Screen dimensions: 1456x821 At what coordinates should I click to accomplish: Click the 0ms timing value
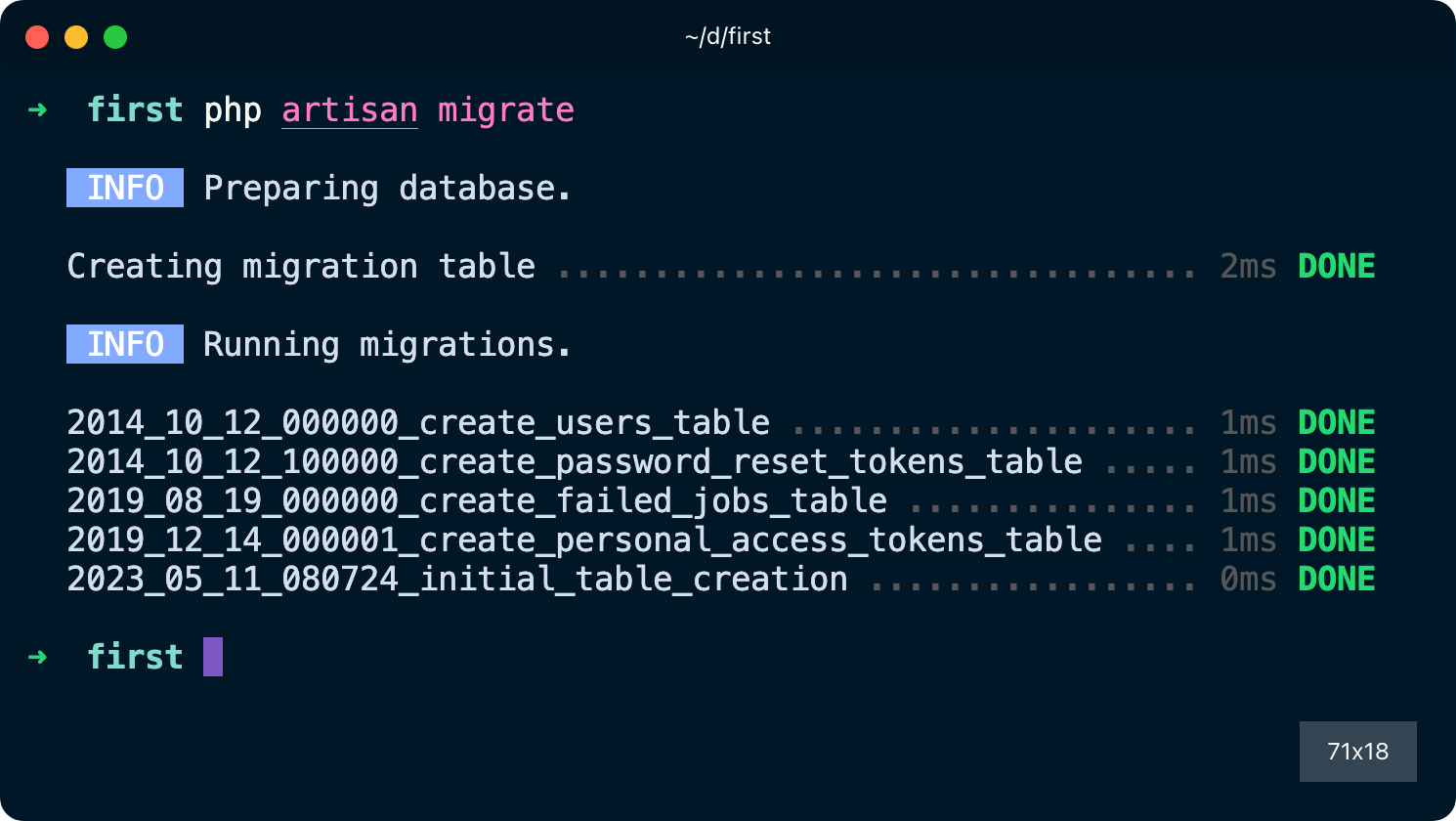coord(1248,580)
